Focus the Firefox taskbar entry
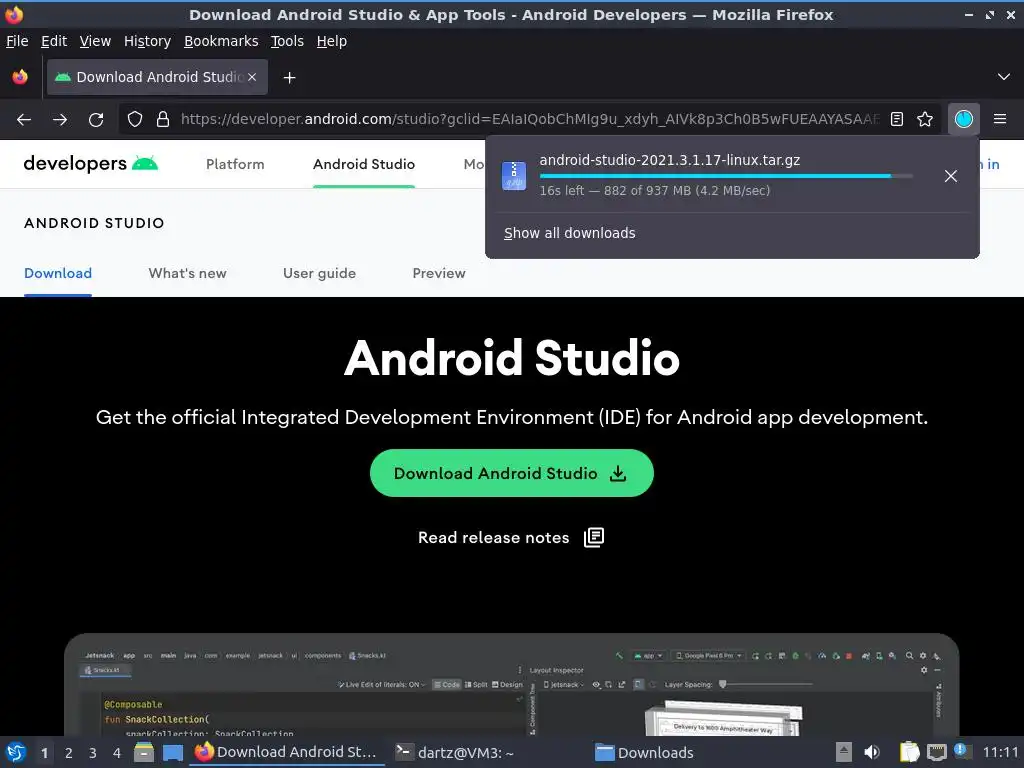 (287, 752)
